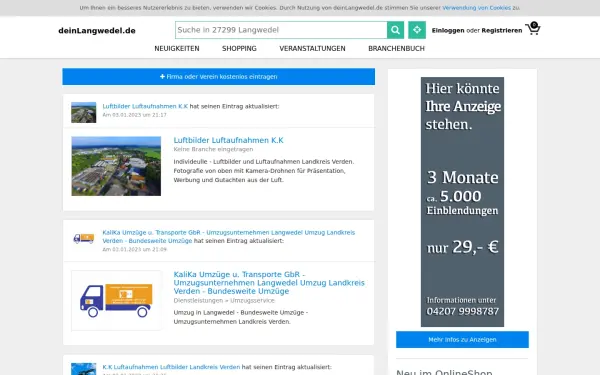The height and width of the screenshot is (375, 600).
Task: Click 'Firma oder Verein kostenlos eintragen' button
Action: pos(218,77)
